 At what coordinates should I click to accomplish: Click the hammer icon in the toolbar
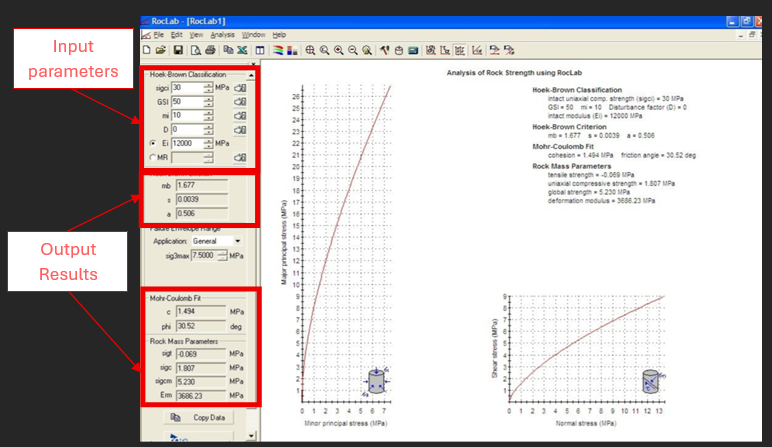pos(385,50)
